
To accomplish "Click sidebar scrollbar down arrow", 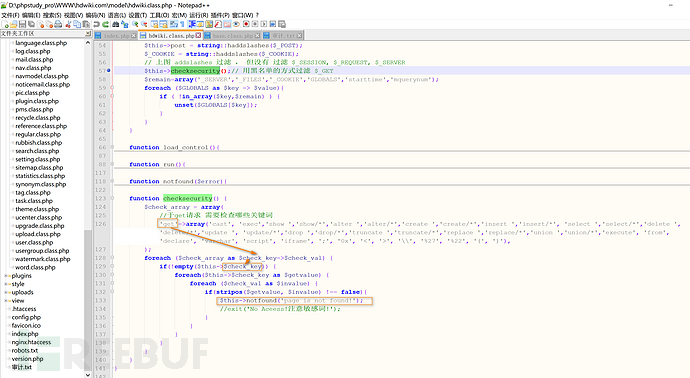I will pos(88,374).
